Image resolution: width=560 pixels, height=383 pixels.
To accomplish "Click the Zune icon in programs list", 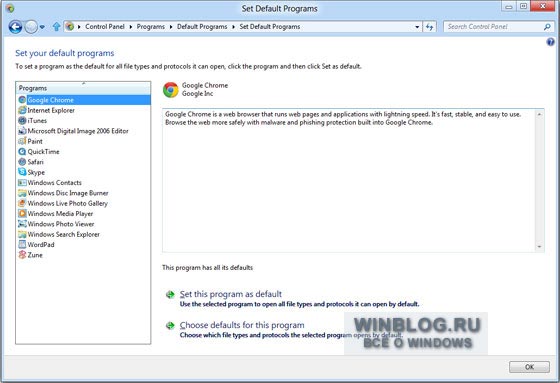I will tap(22, 255).
